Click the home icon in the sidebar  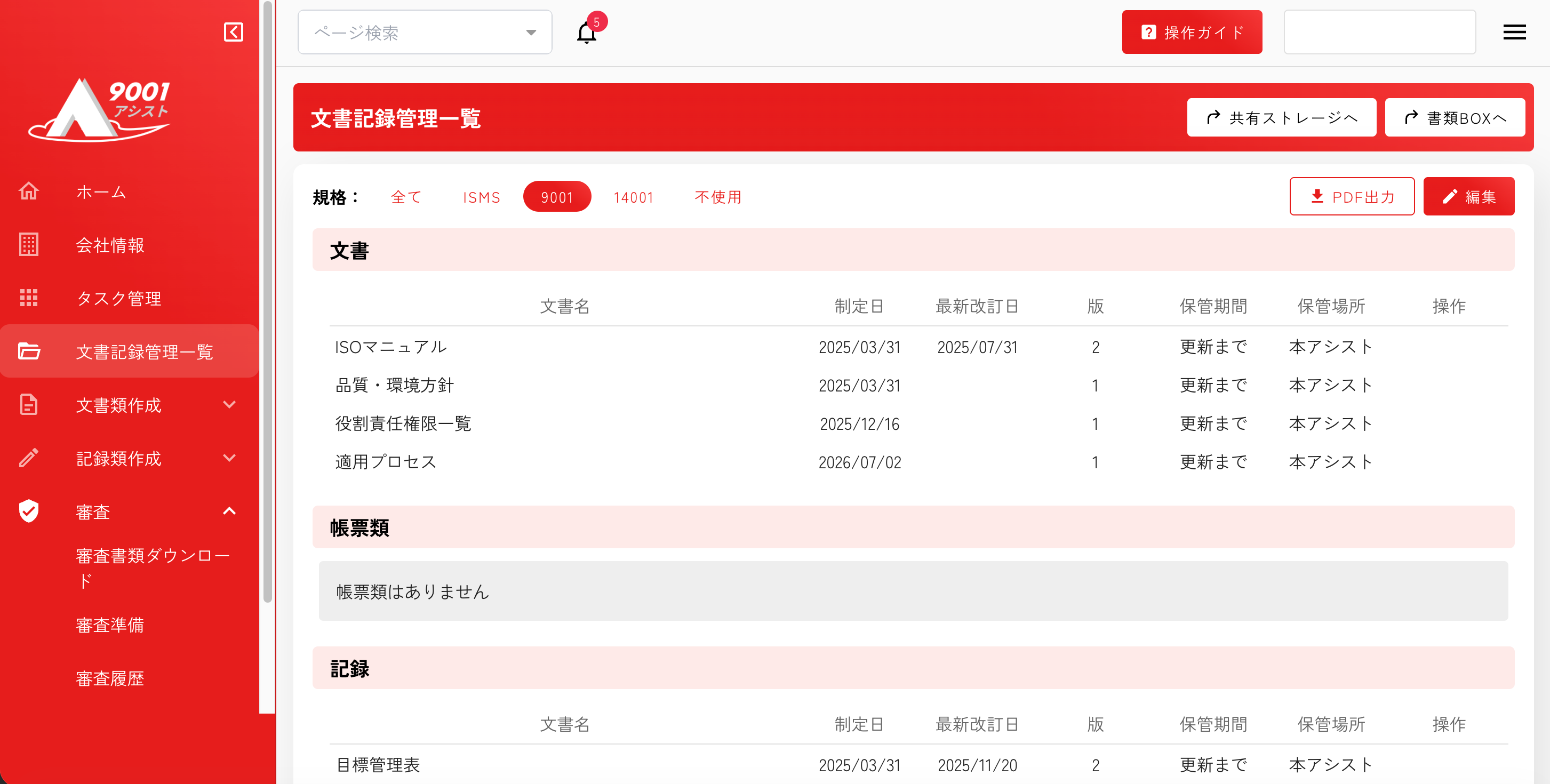click(x=28, y=191)
